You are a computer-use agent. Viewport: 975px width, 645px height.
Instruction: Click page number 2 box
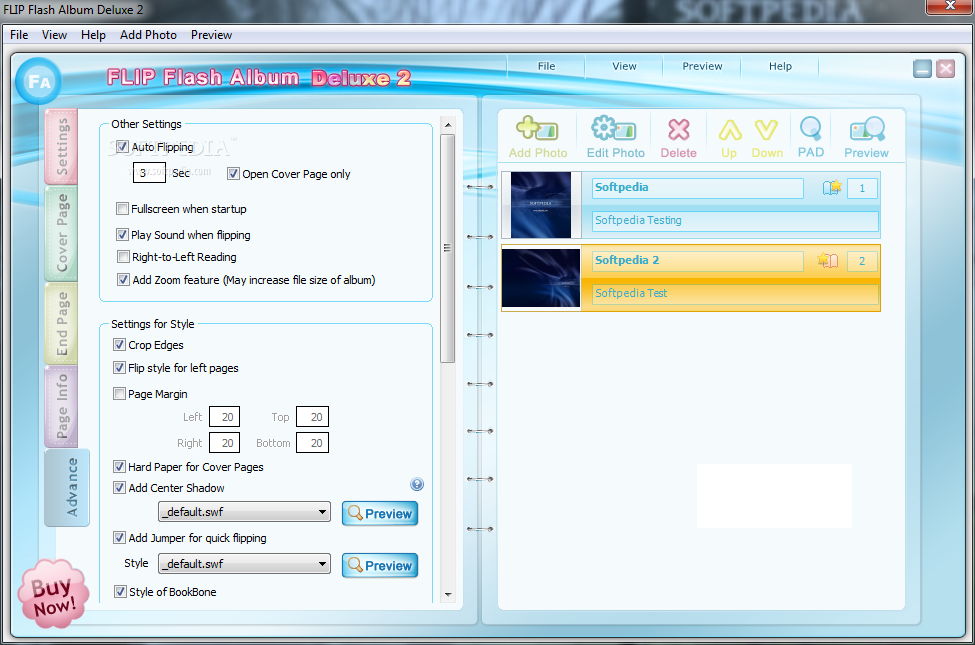(862, 261)
